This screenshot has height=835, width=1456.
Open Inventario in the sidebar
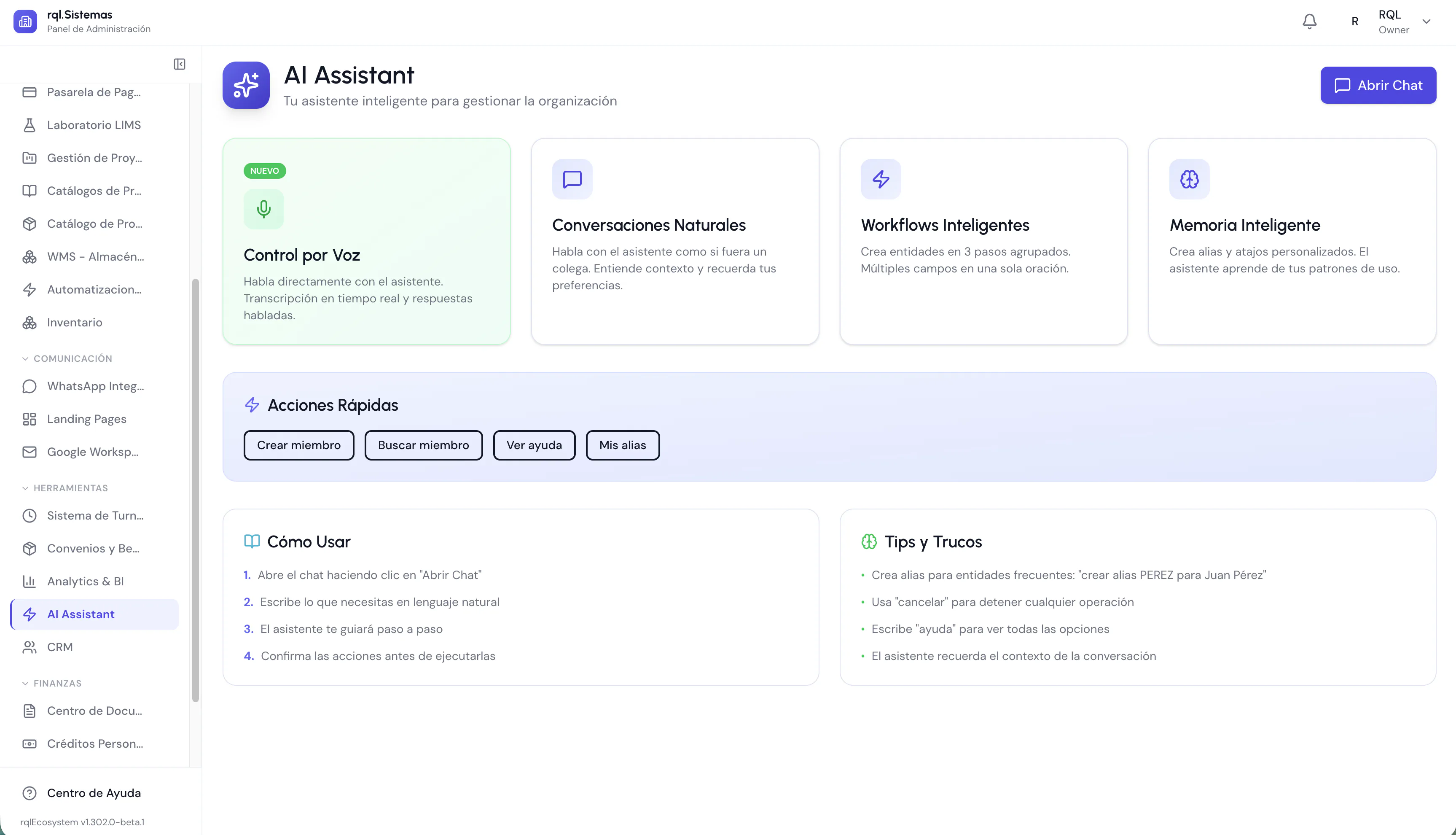click(x=94, y=322)
